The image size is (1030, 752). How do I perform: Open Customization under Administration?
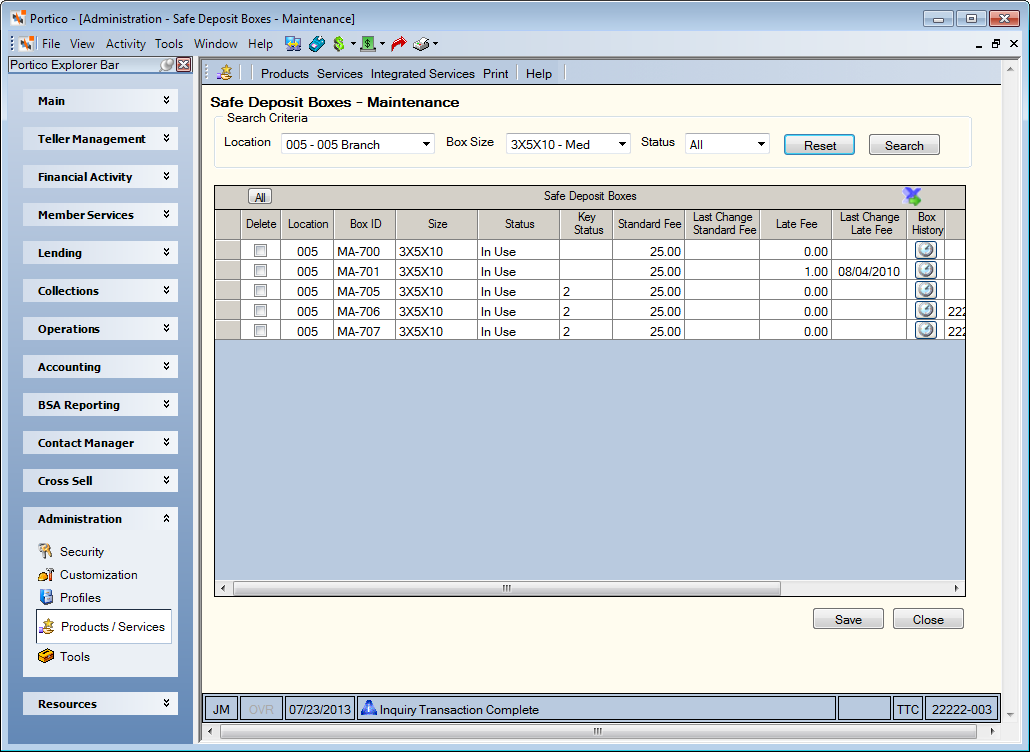pos(88,575)
